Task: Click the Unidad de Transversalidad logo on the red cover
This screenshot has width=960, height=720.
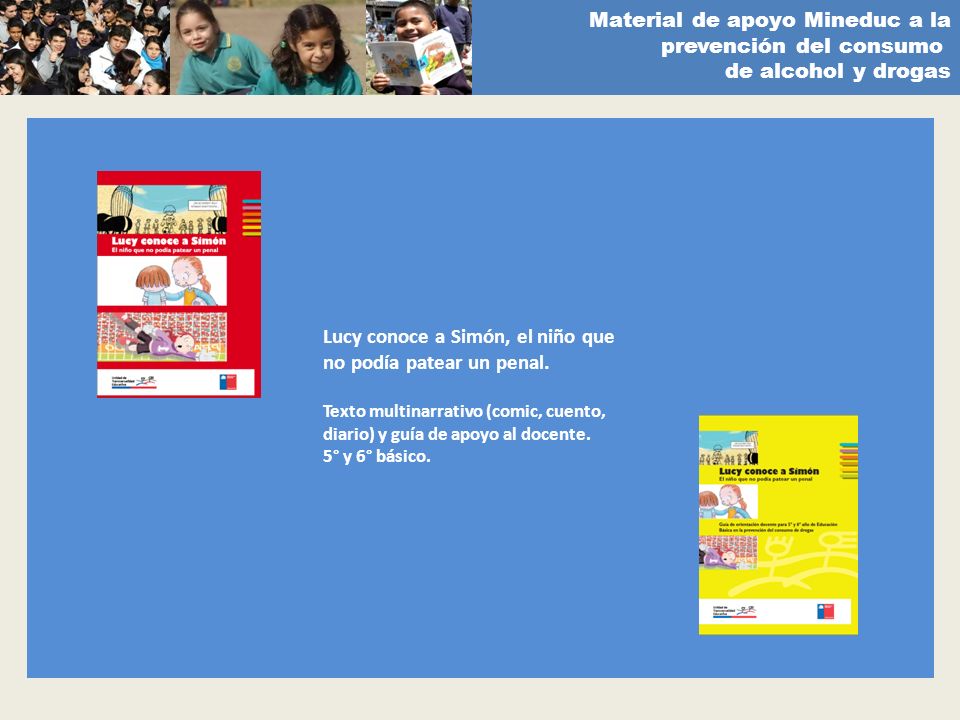Action: point(133,382)
